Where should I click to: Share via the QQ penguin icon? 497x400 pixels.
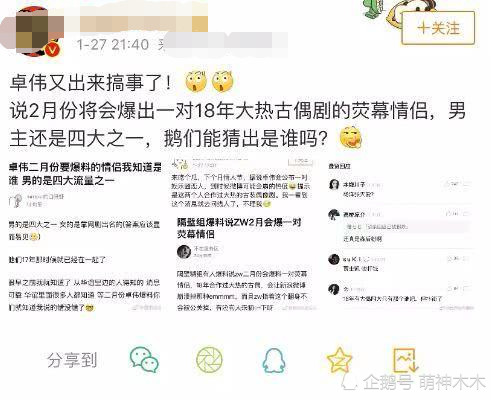(x=273, y=360)
